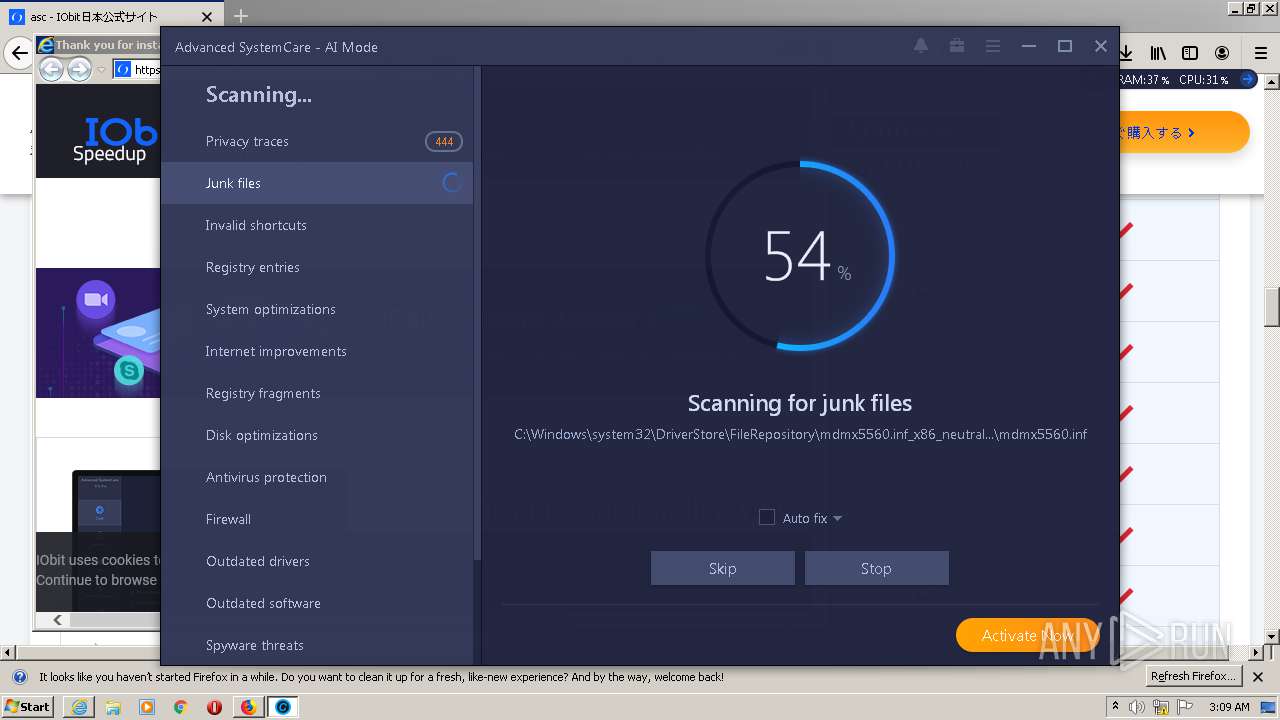Click the Firefox downloads arrow icon

[1126, 53]
